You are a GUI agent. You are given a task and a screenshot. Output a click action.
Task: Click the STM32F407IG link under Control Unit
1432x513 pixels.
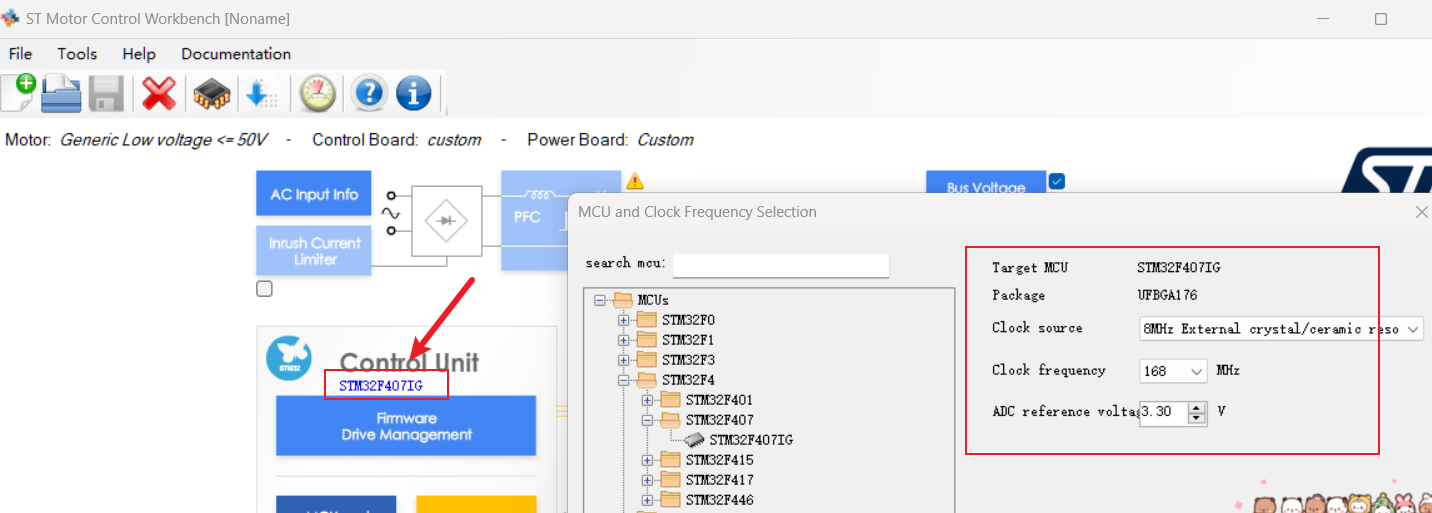point(380,385)
